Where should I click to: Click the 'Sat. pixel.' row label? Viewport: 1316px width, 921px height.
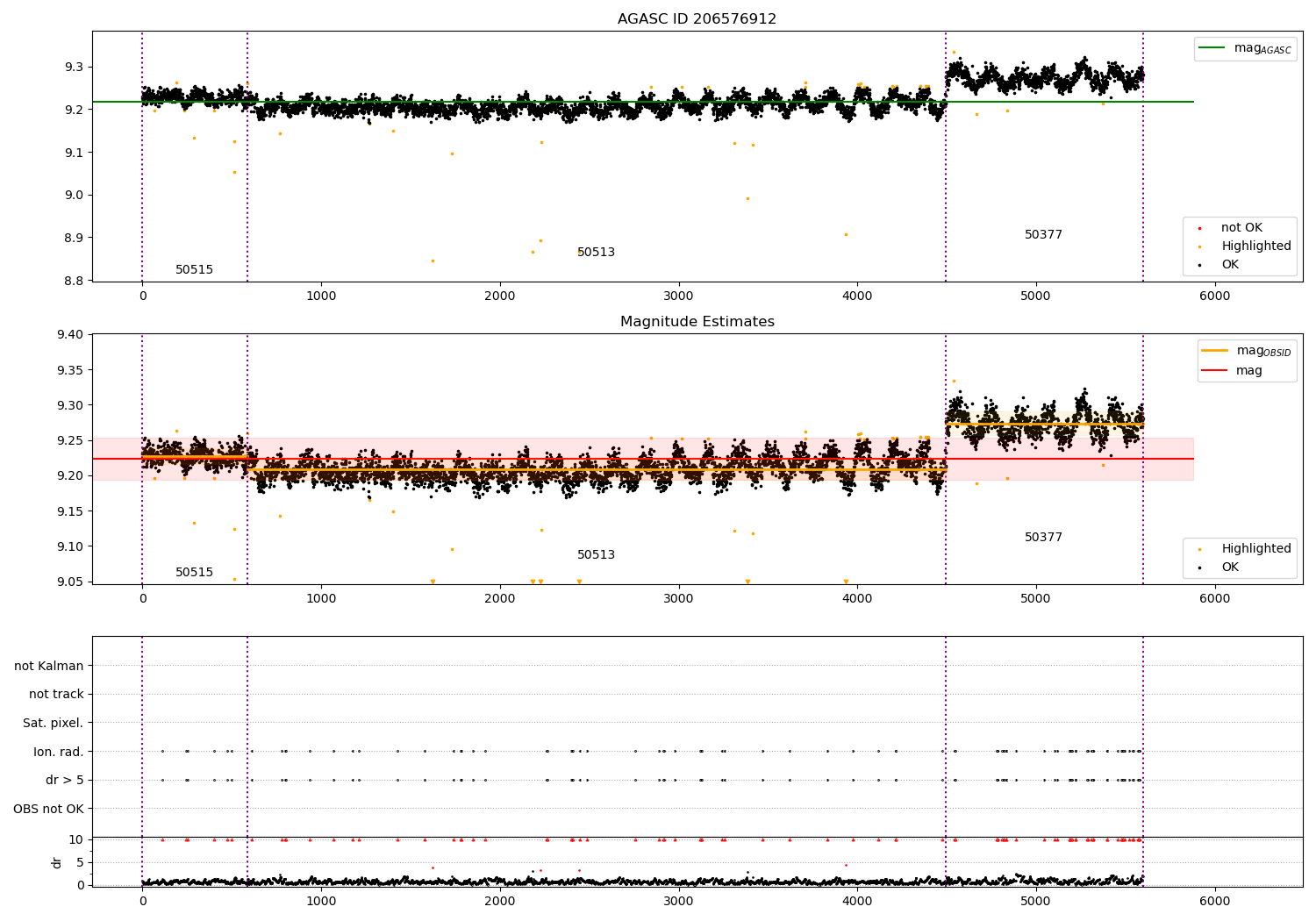(54, 723)
